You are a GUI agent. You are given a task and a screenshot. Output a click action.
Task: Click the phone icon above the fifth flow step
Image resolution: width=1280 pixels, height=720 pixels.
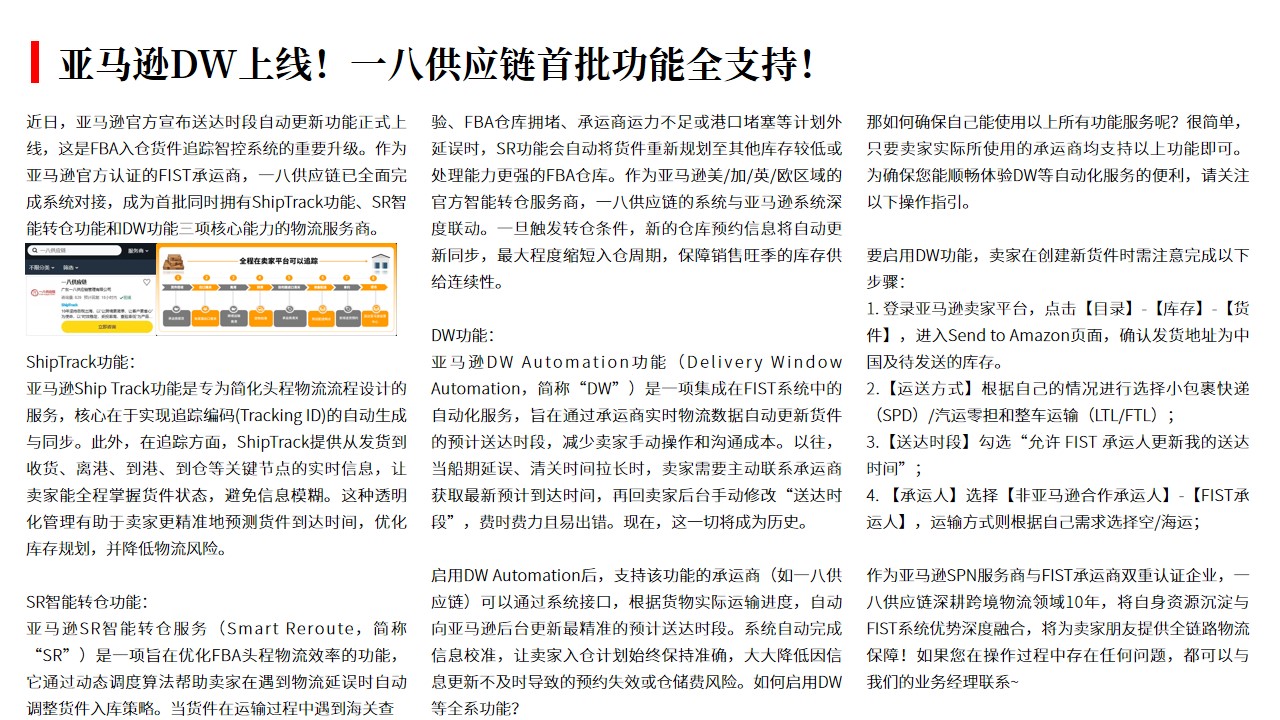[x=289, y=308]
